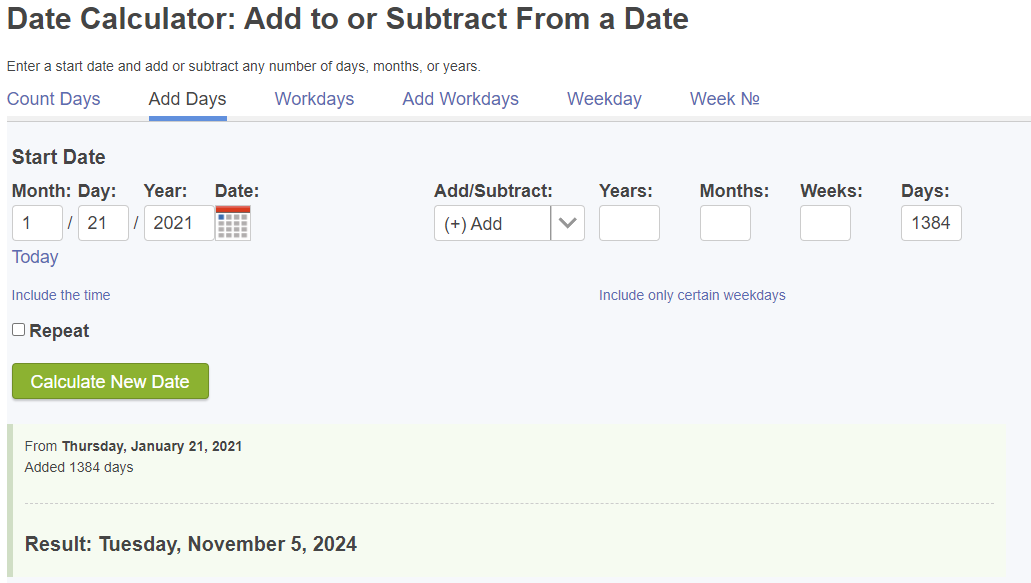Click the Include the time link
Image resolution: width=1031 pixels, height=583 pixels.
point(60,295)
